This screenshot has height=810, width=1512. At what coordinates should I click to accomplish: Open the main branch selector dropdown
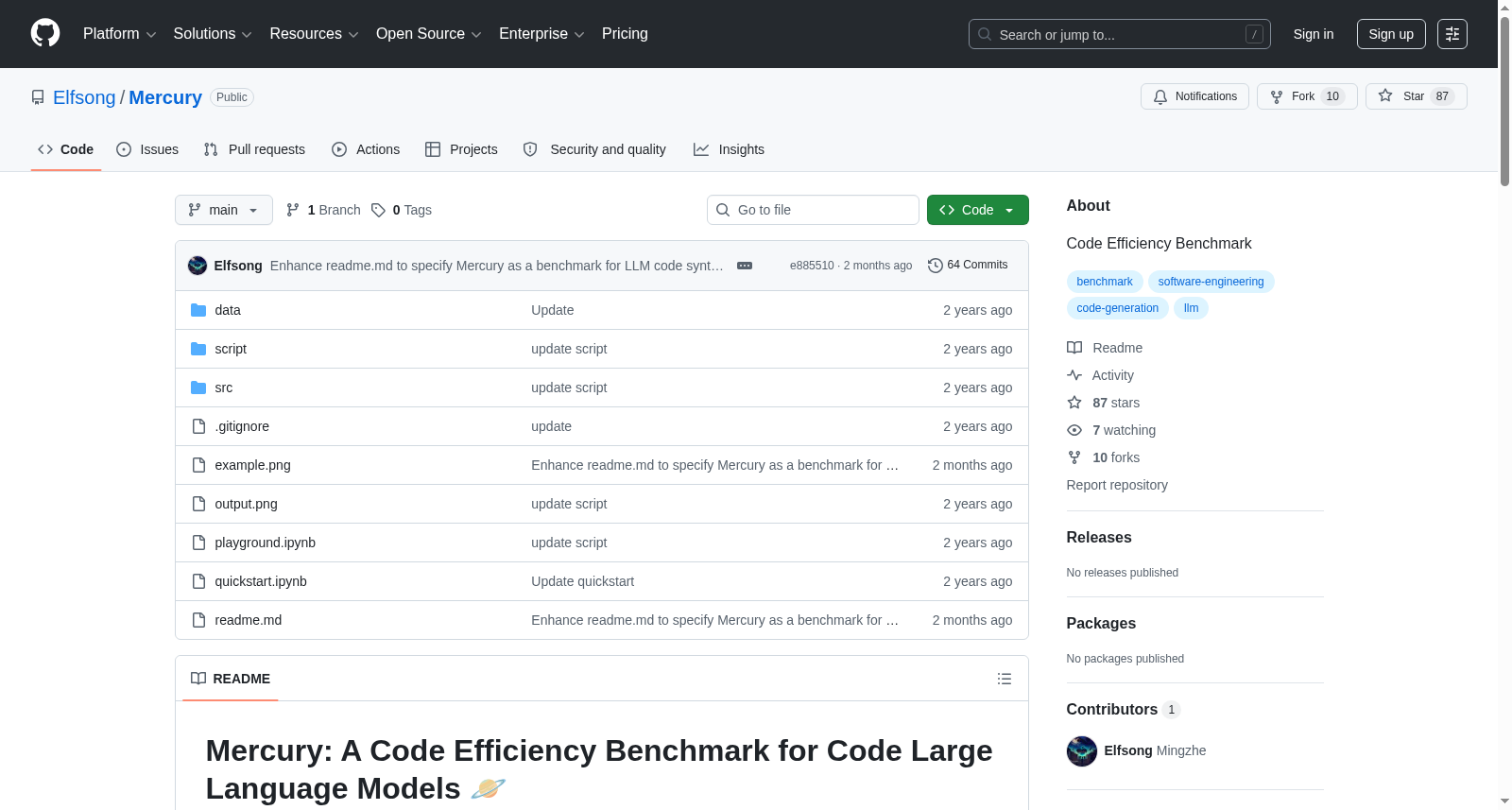[x=224, y=210]
